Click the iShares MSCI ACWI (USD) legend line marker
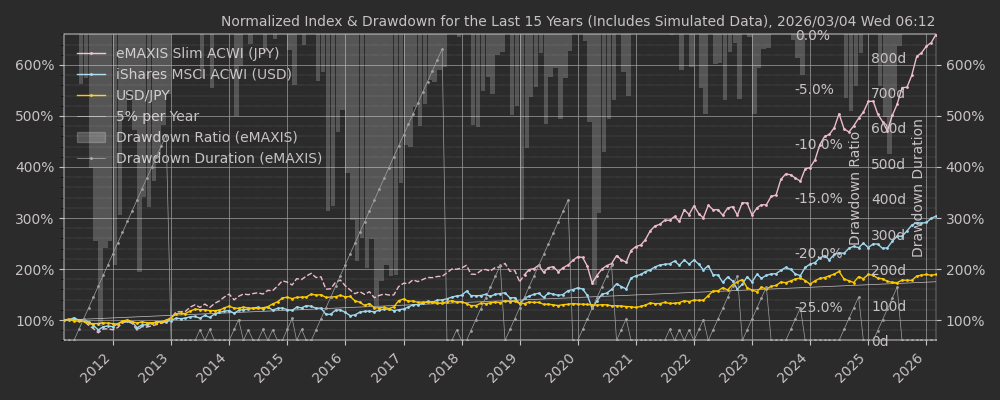The image size is (1000, 400). pos(91,74)
